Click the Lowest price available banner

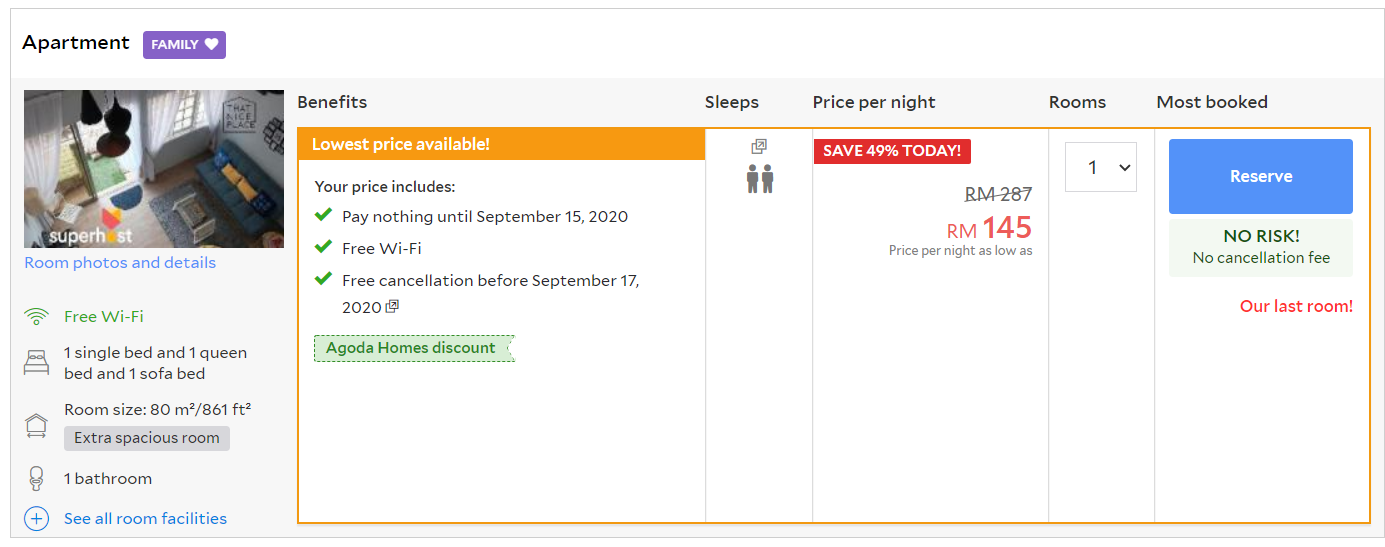pyautogui.click(x=501, y=144)
